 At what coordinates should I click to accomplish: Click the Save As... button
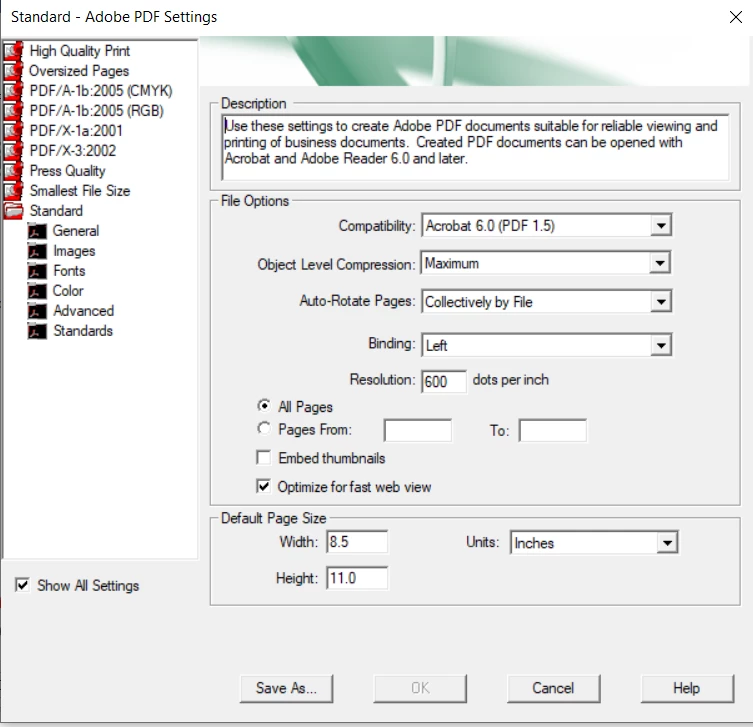coord(286,689)
